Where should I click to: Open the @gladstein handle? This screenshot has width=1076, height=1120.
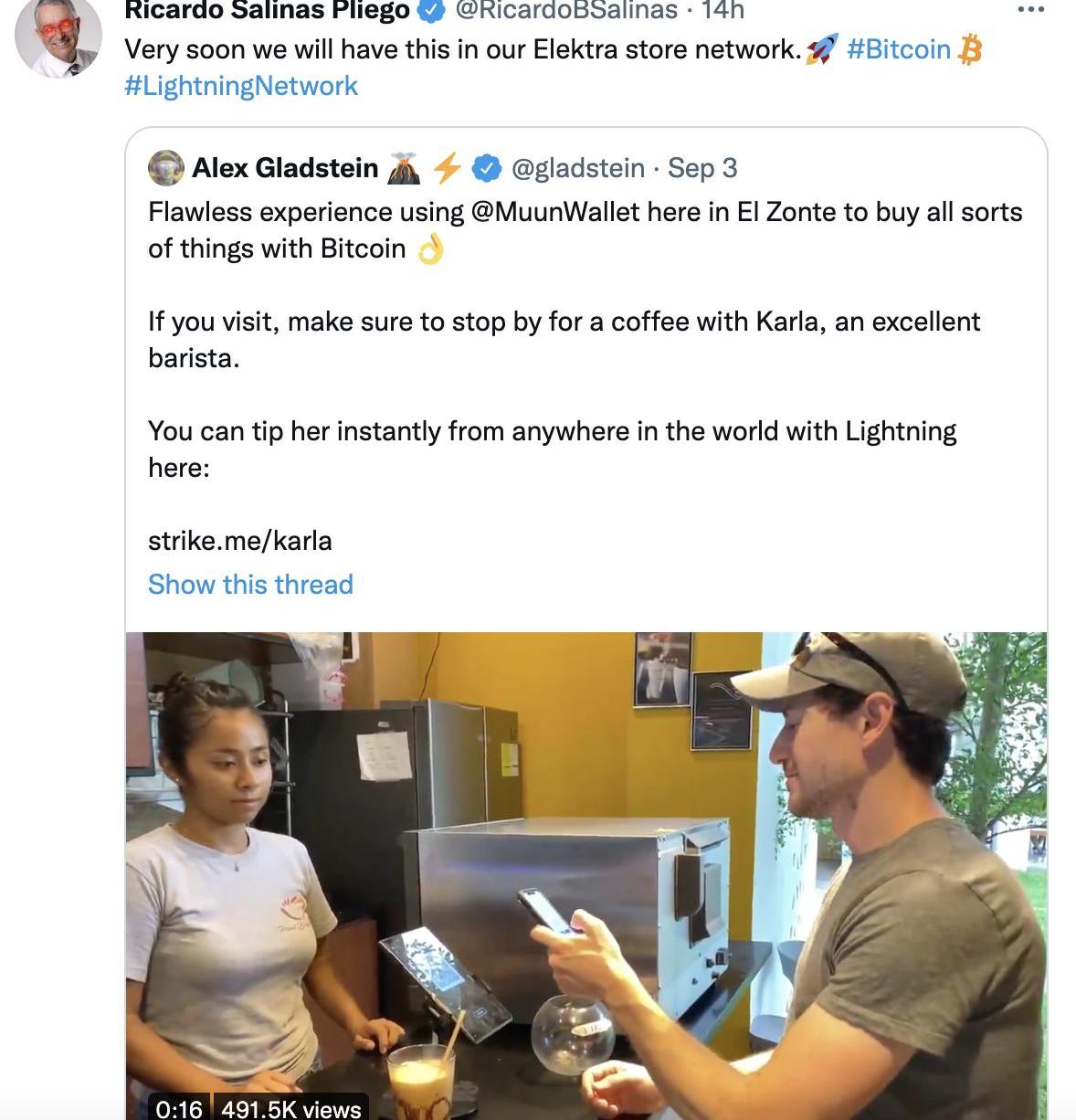(x=577, y=168)
